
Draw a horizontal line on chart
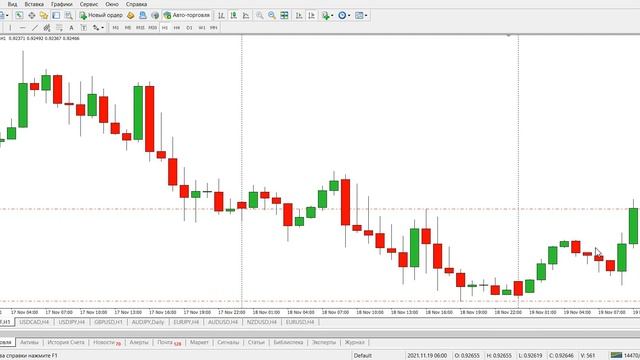point(22,28)
